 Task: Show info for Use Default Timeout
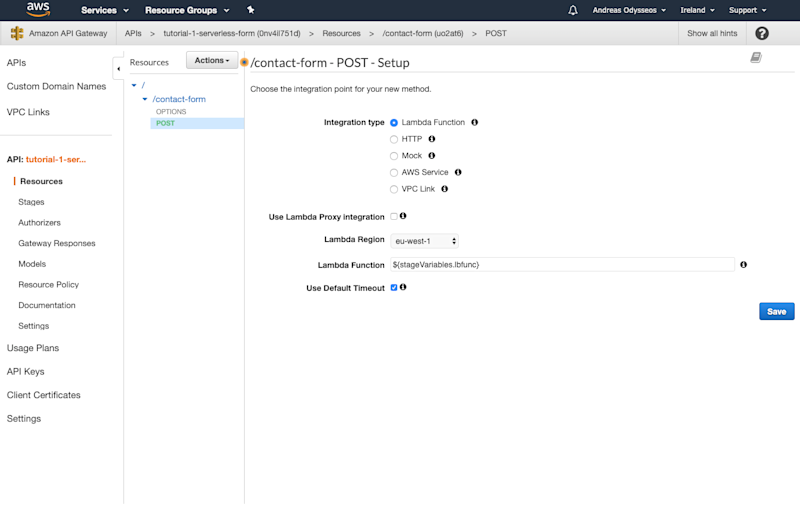point(403,287)
